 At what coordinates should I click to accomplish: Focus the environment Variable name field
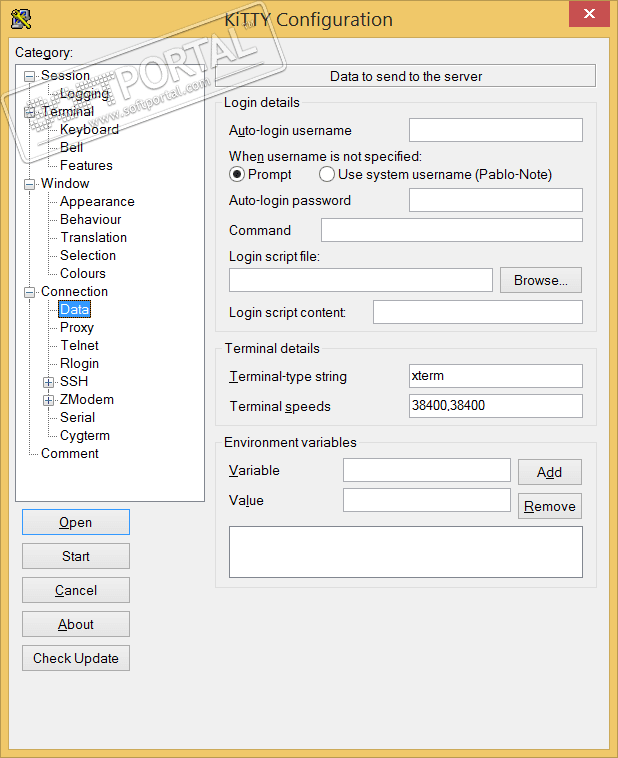coord(427,470)
